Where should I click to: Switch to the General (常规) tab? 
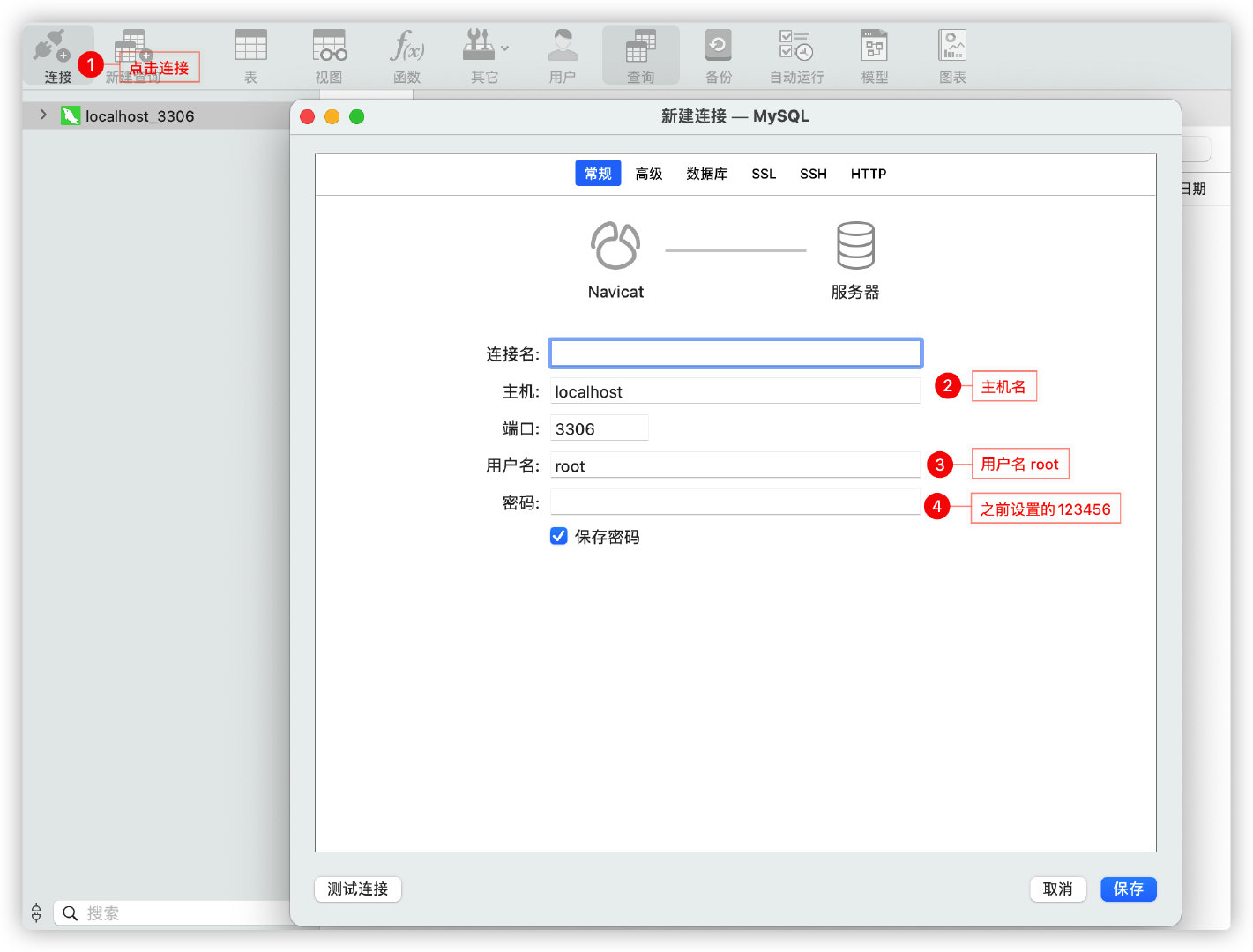[x=598, y=174]
